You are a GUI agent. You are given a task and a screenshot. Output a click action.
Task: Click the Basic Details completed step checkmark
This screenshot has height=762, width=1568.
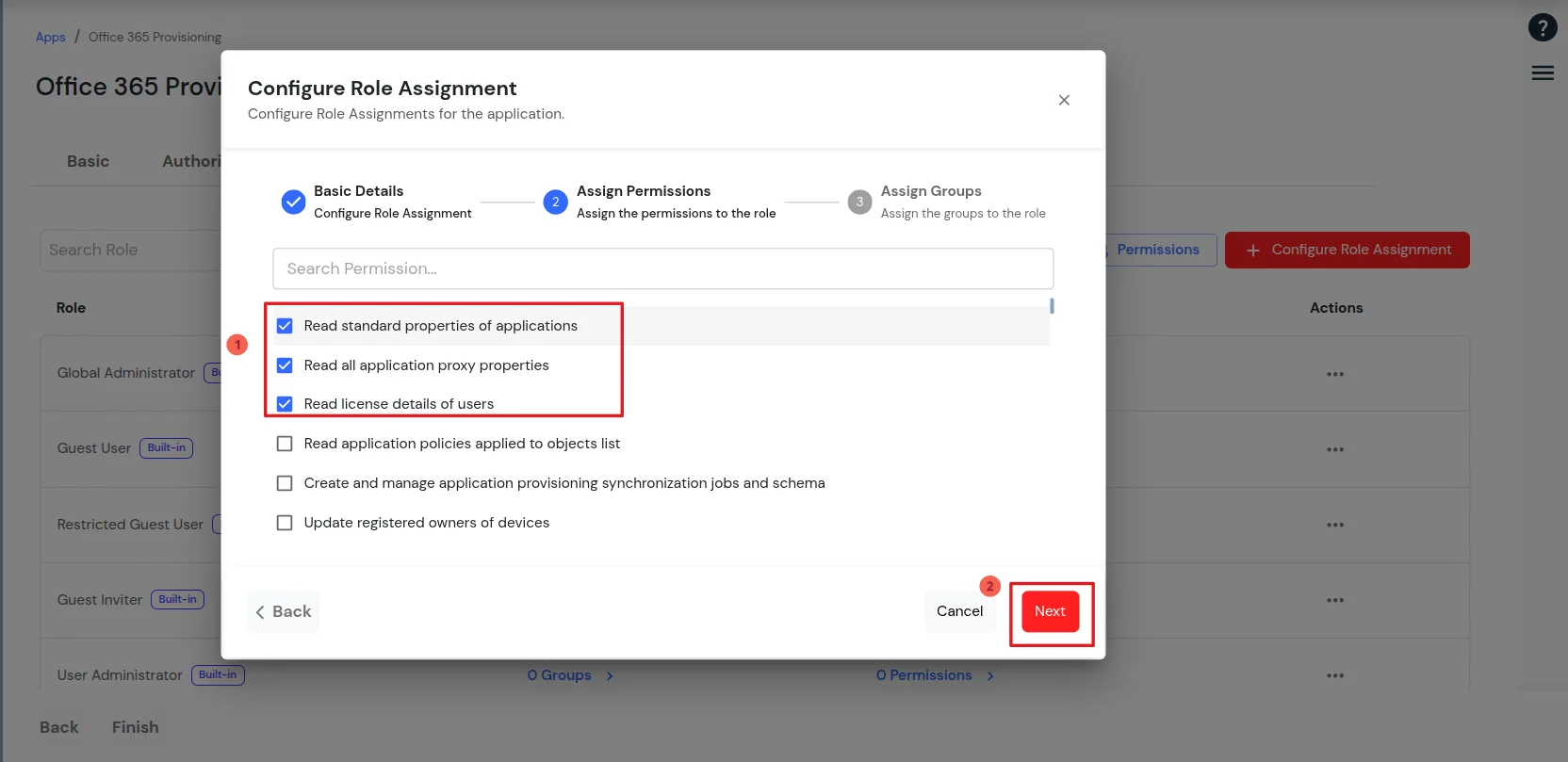click(293, 202)
